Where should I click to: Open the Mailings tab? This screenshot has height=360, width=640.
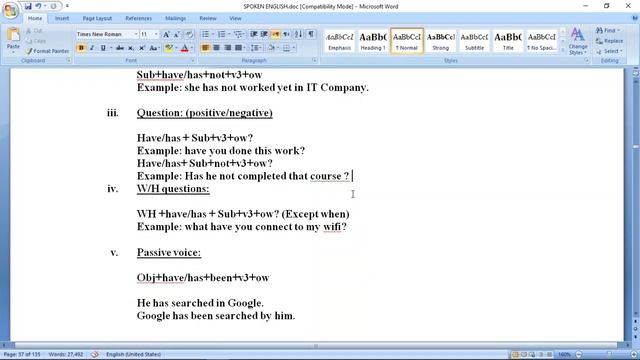[x=176, y=18]
